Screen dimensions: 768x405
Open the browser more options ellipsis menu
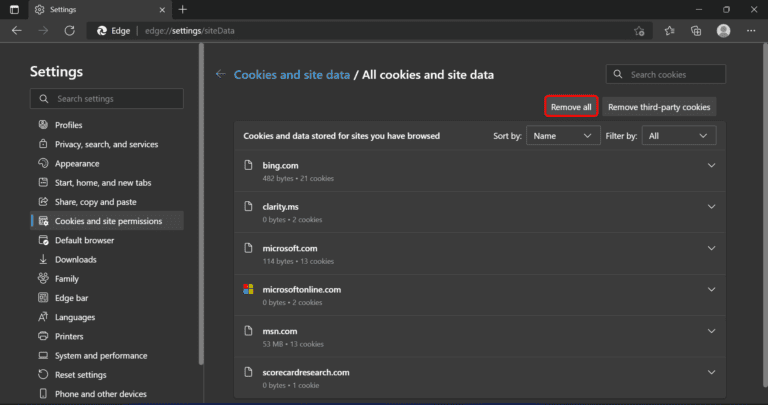pos(750,31)
